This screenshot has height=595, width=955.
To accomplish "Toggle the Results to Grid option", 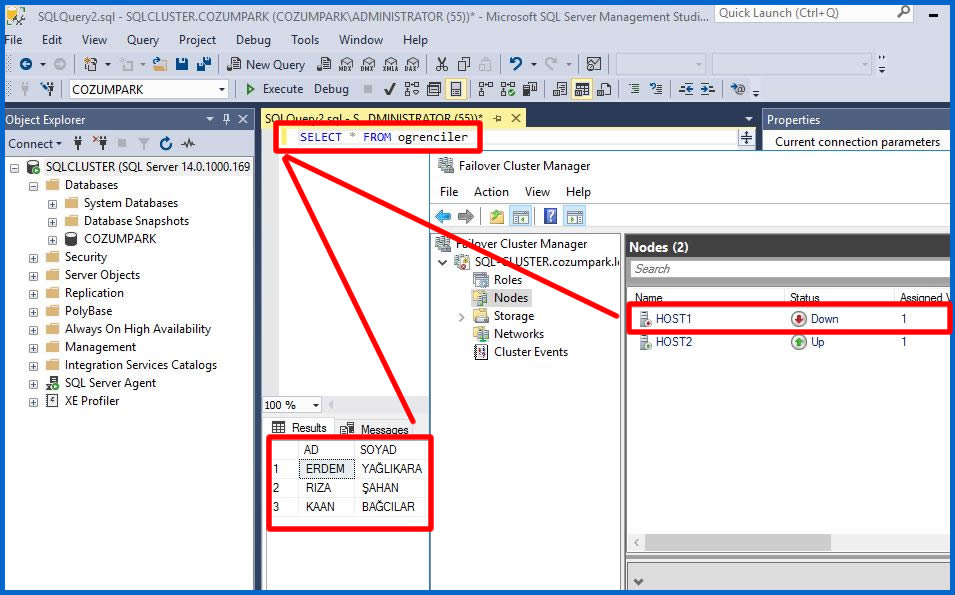I will (581, 89).
